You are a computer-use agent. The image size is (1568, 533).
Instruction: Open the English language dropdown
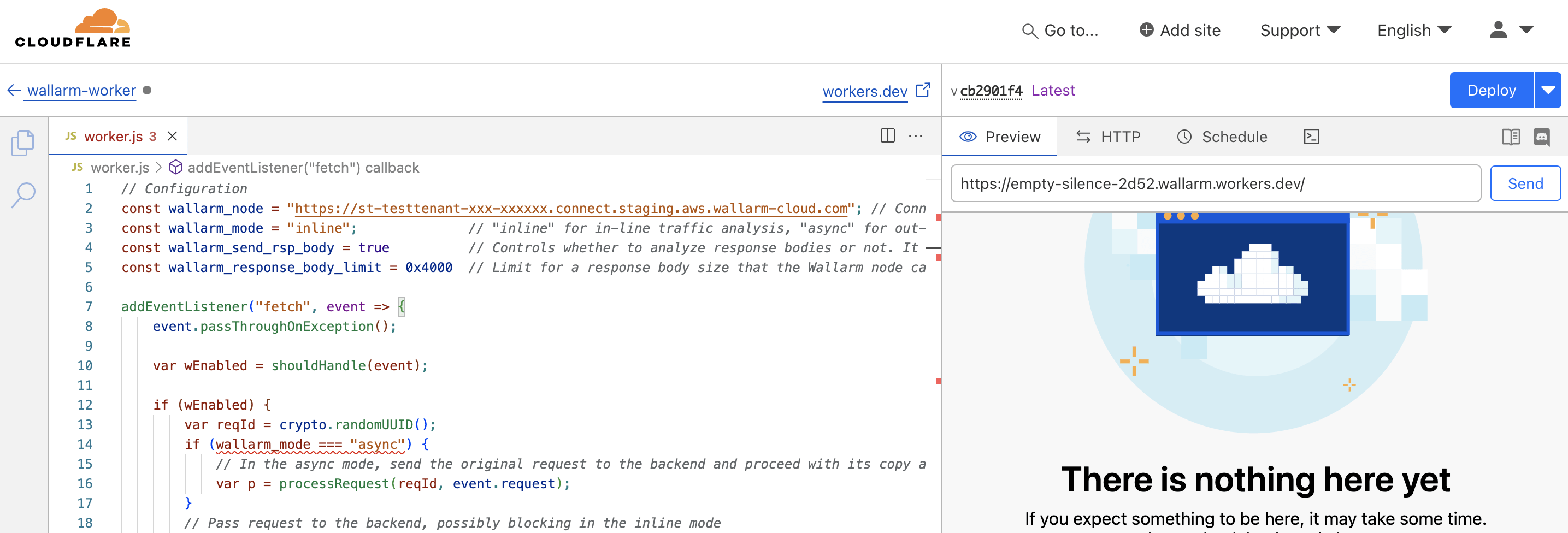pyautogui.click(x=1413, y=30)
